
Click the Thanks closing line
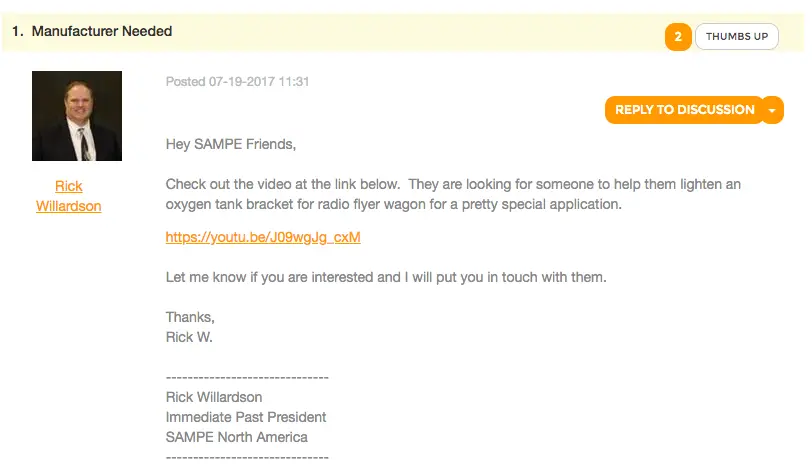tap(190, 317)
